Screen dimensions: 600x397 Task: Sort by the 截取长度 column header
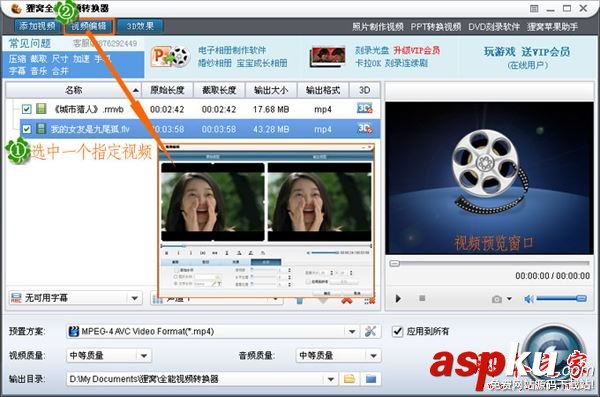coord(219,90)
